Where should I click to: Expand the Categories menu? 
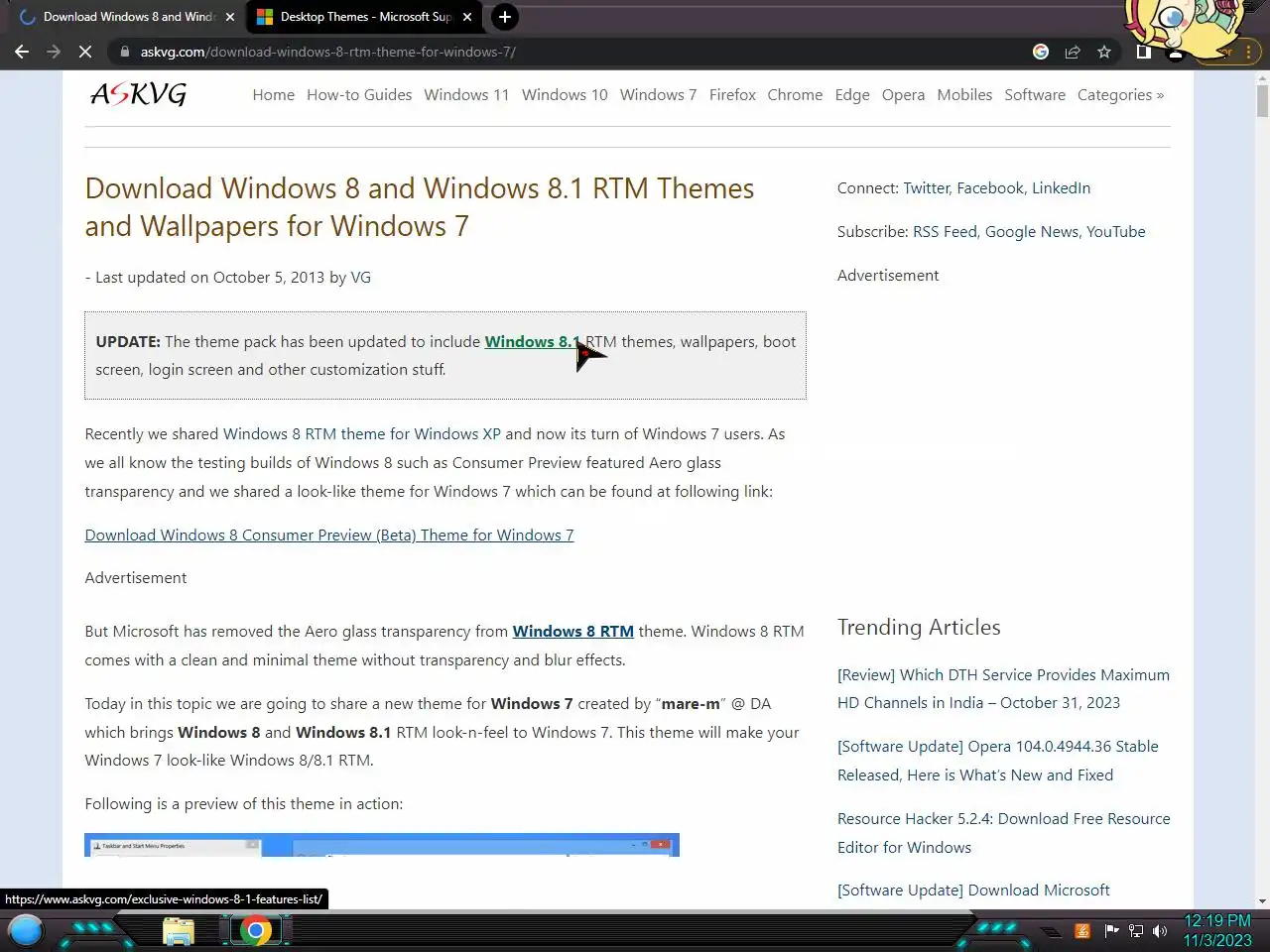tap(1120, 95)
